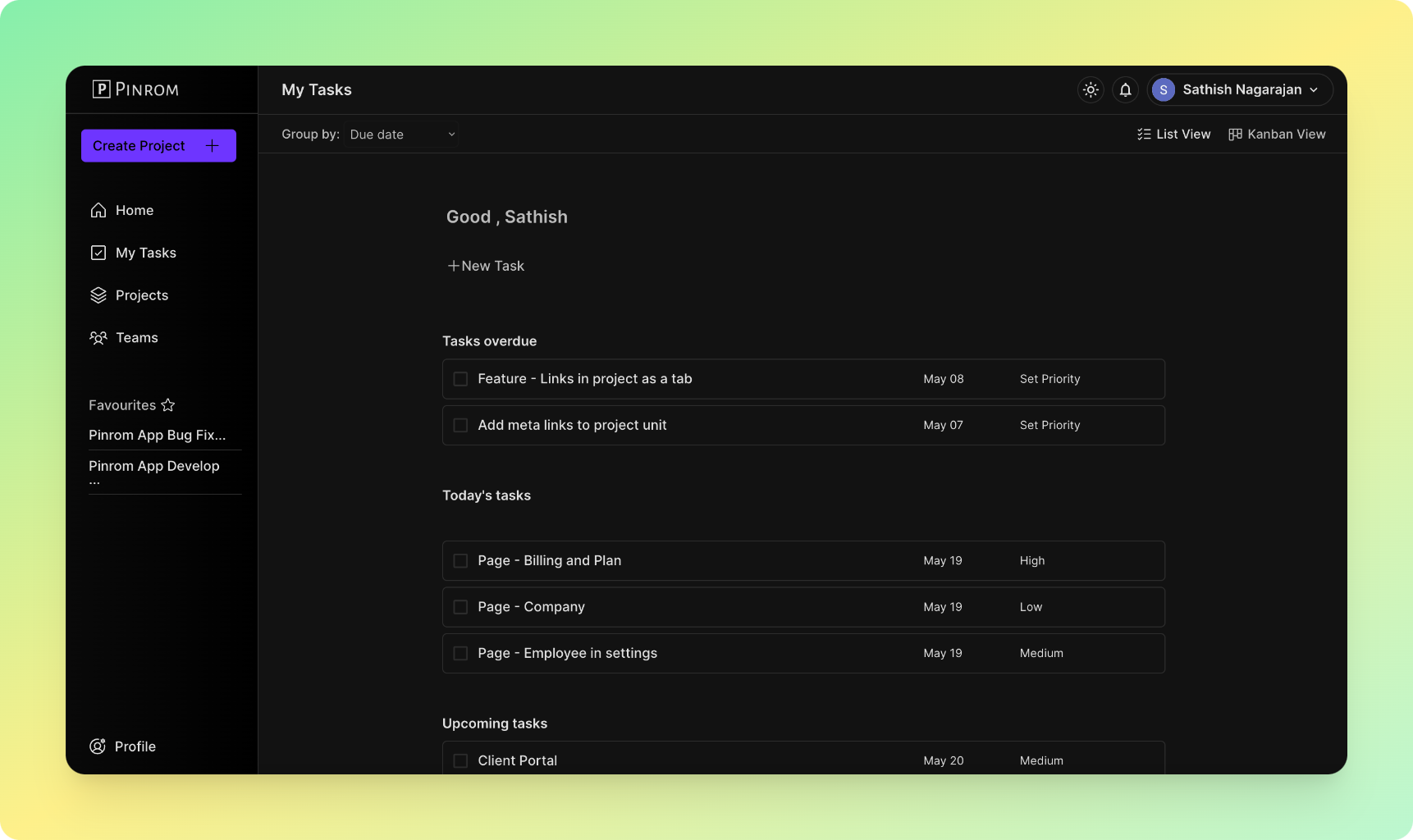Click the S user avatar

point(1164,90)
